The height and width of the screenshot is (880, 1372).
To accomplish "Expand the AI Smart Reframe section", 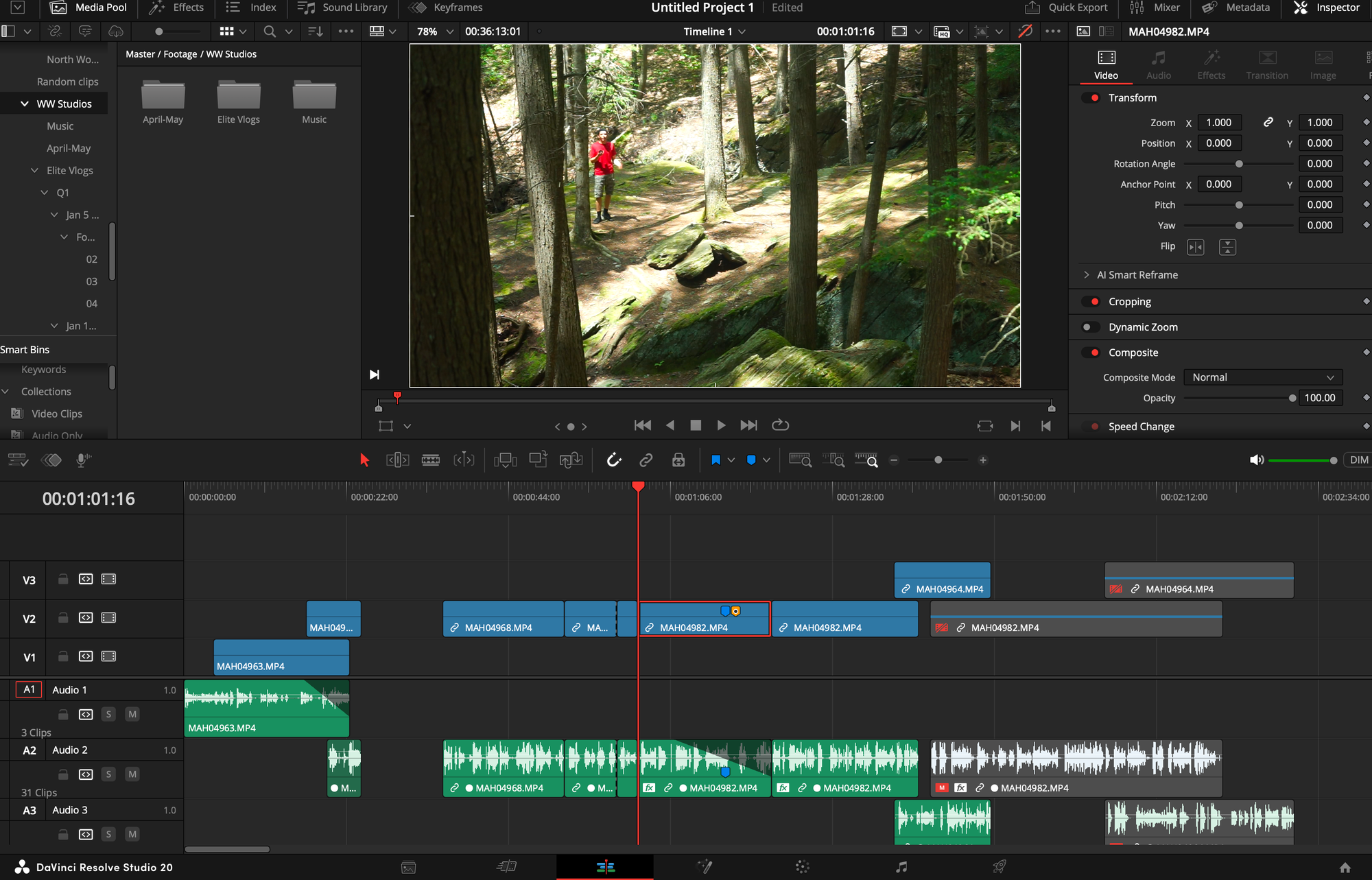I will pyautogui.click(x=1086, y=275).
